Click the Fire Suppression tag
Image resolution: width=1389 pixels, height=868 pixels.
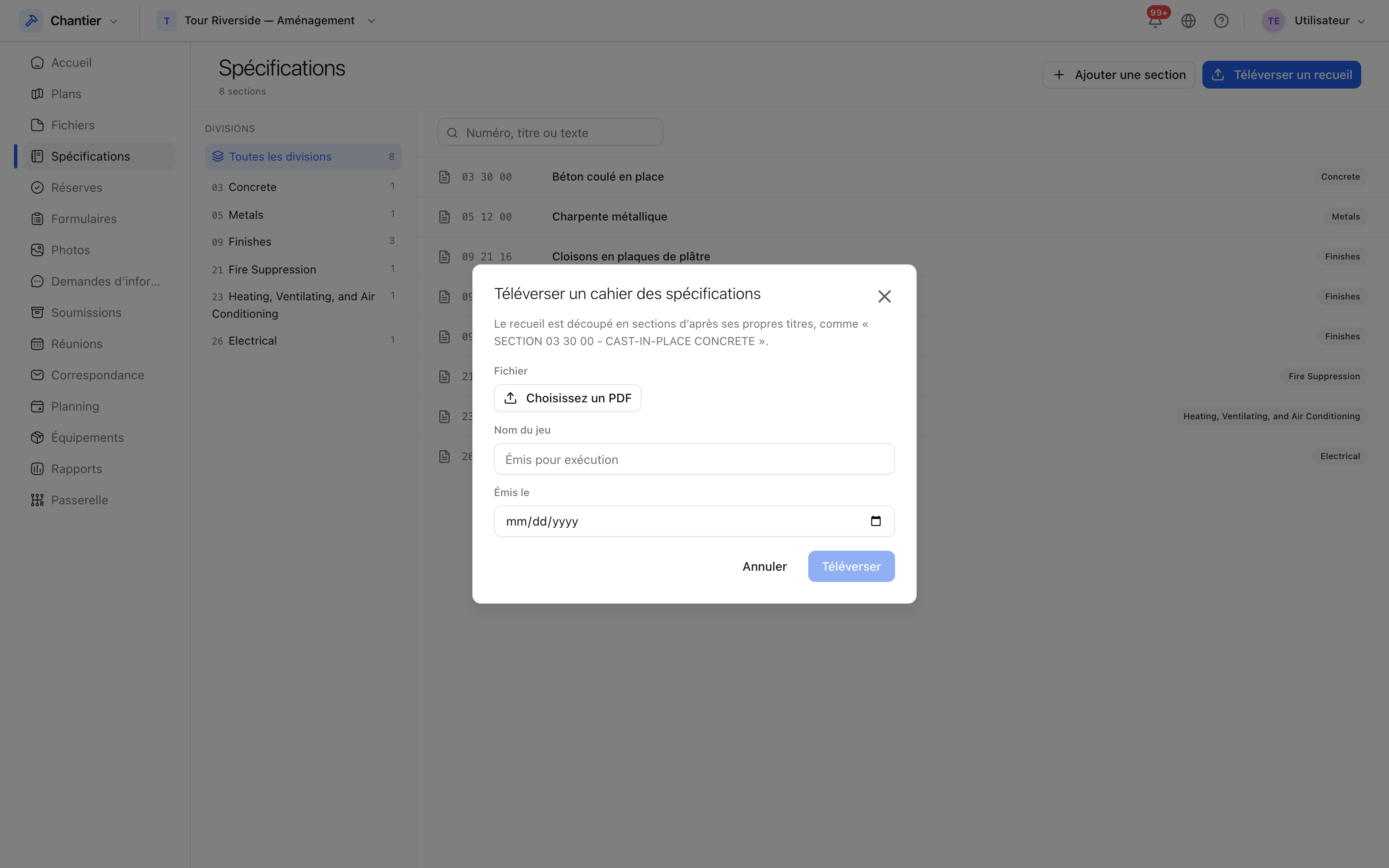(x=1323, y=377)
